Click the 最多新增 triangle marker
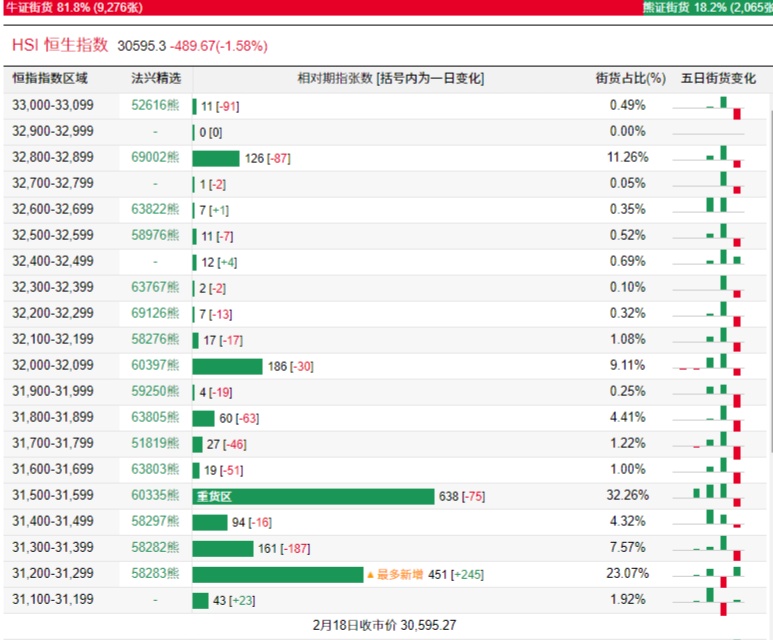The height and width of the screenshot is (640, 773). (370, 575)
